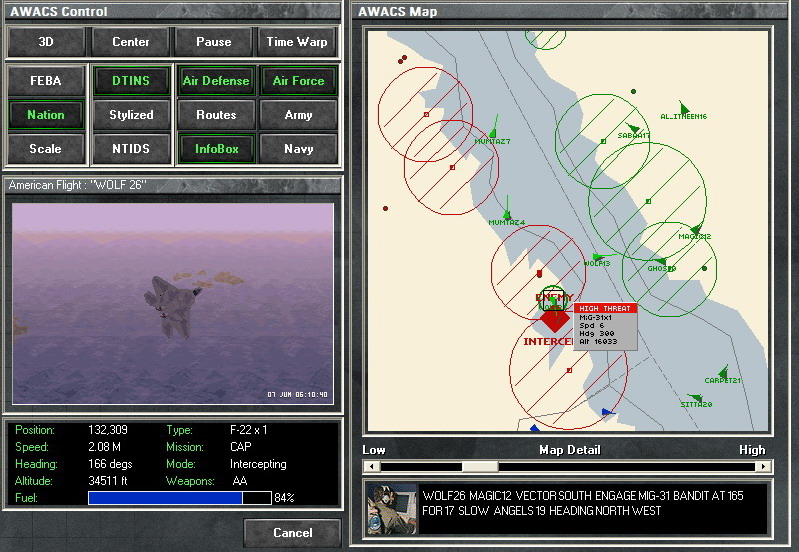Click the AWACS operator portrait
Screen dimensions: 799x552
point(392,509)
